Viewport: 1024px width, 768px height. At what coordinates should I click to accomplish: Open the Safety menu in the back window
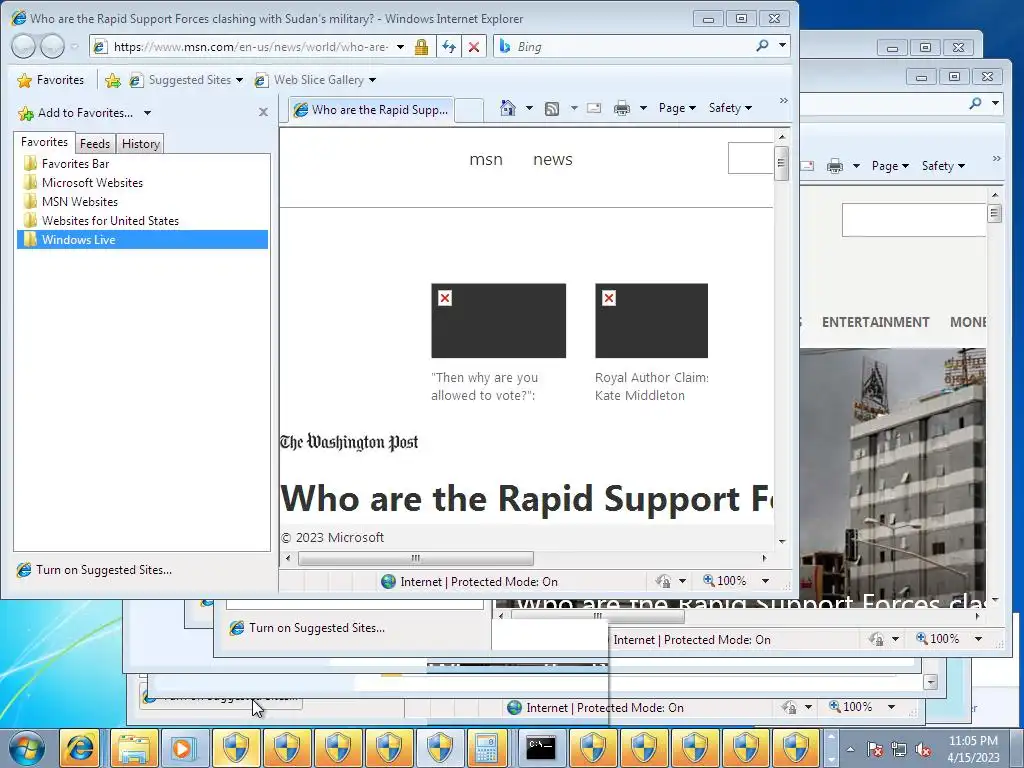point(943,166)
